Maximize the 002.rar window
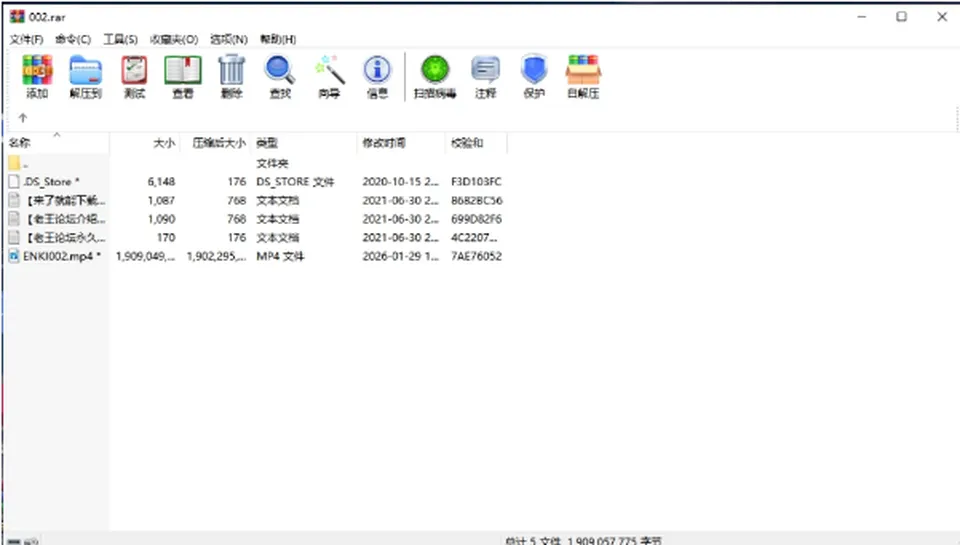 [x=901, y=17]
